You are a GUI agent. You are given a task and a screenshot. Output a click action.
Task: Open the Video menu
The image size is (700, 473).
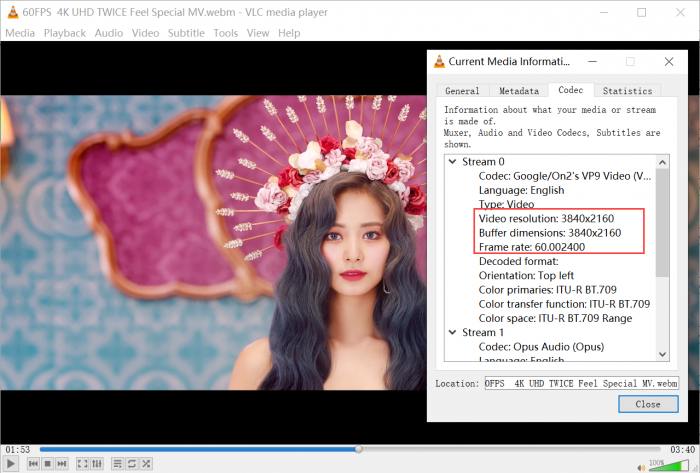[x=145, y=33]
